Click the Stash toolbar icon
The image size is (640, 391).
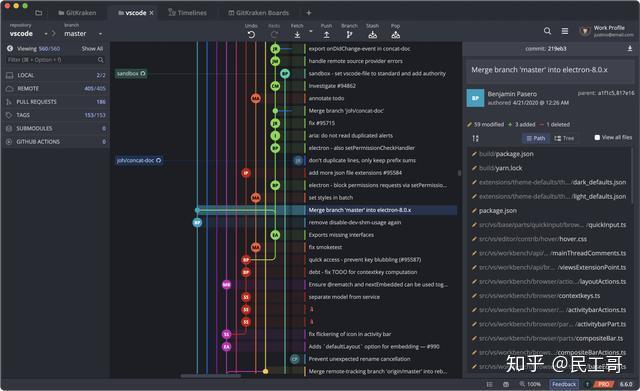(x=372, y=35)
